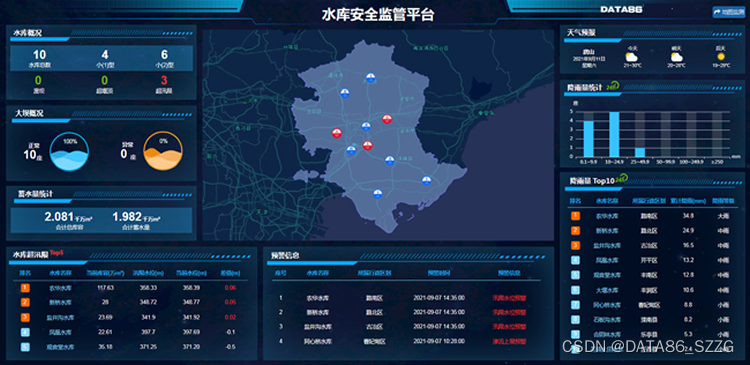
Task: Click the difference value -0.5
Action: click(x=231, y=347)
